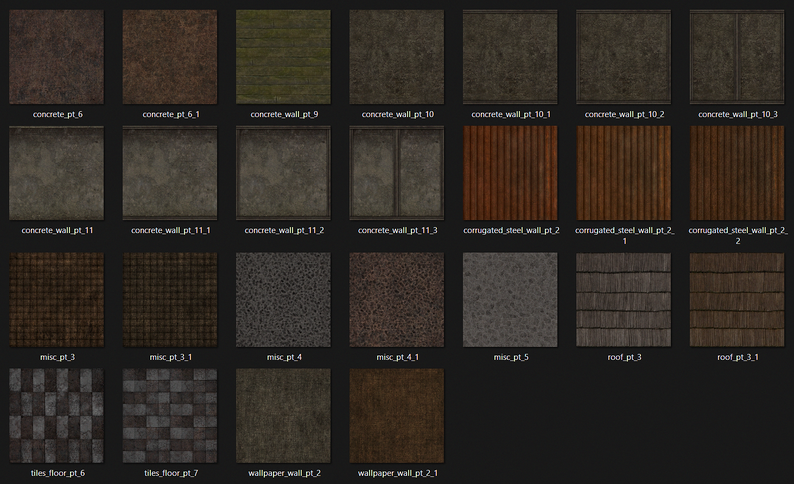
Task: Click the file name wallpaper_wall_pt_2_1
Action: [398, 473]
